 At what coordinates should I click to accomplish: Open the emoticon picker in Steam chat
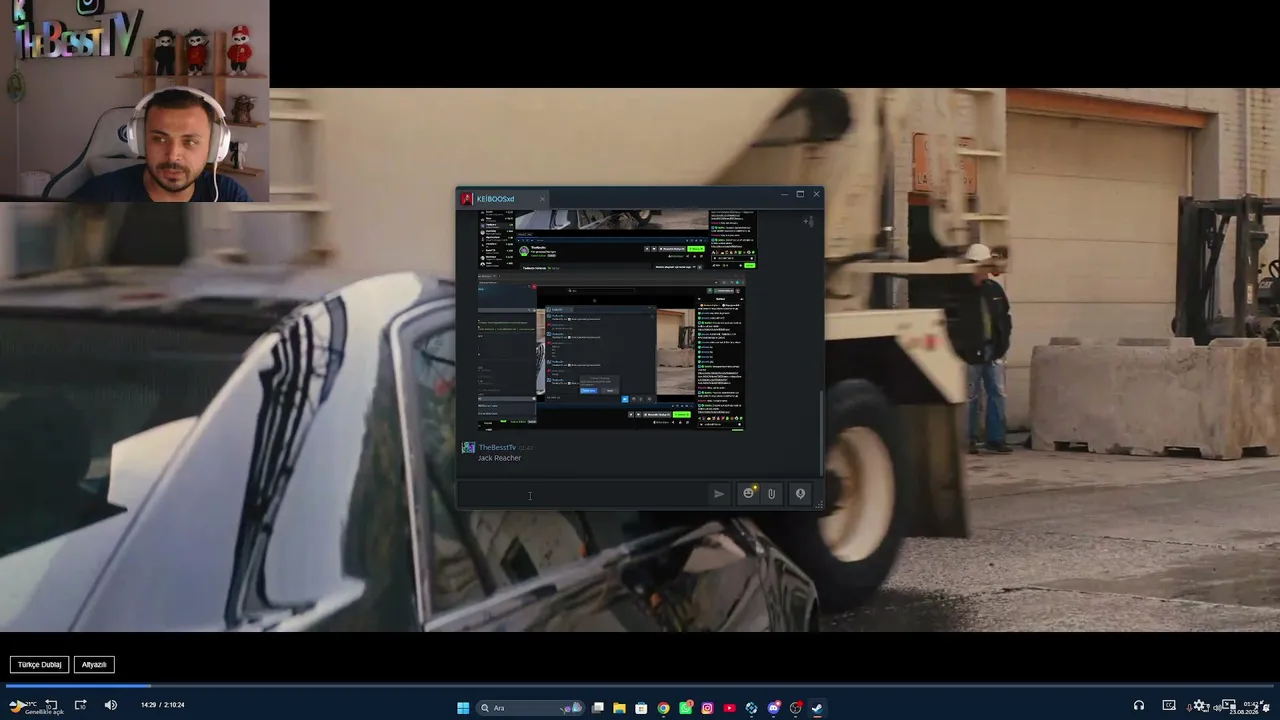748,494
